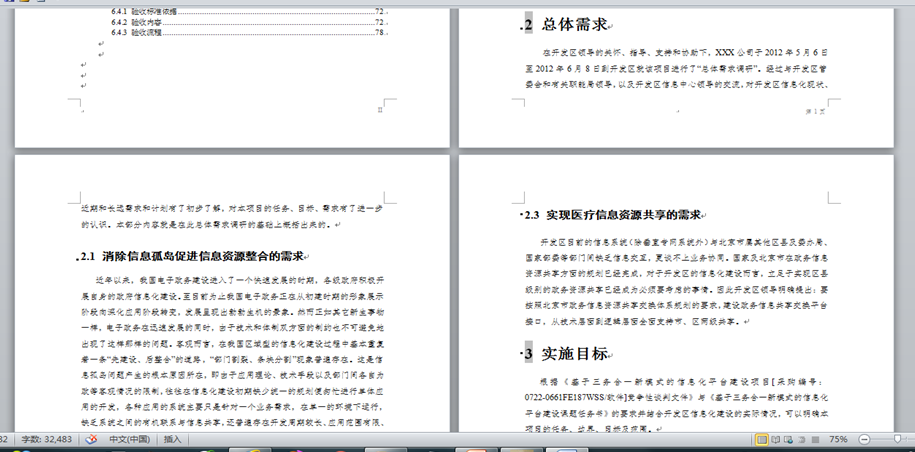Screen dimensions: 915x452
Task: Click the heading .2 总体需求
Action: tap(566, 24)
